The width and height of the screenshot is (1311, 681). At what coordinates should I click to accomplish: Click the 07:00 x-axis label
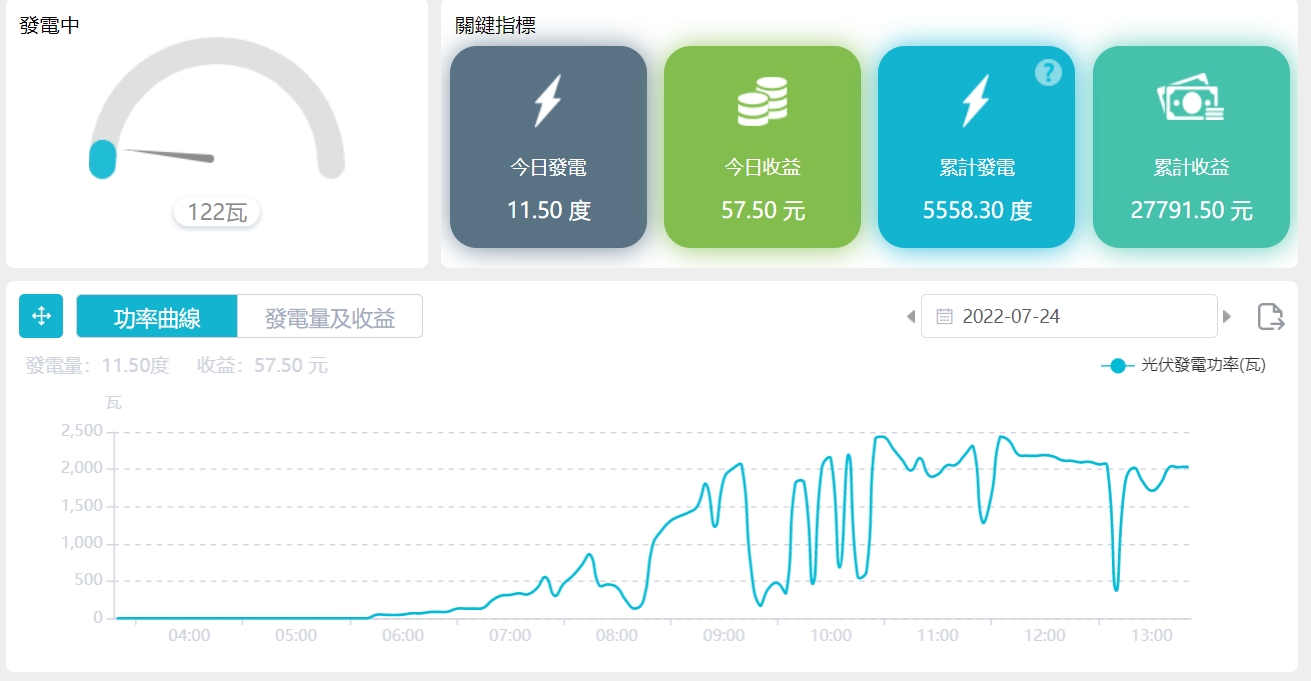[x=510, y=635]
